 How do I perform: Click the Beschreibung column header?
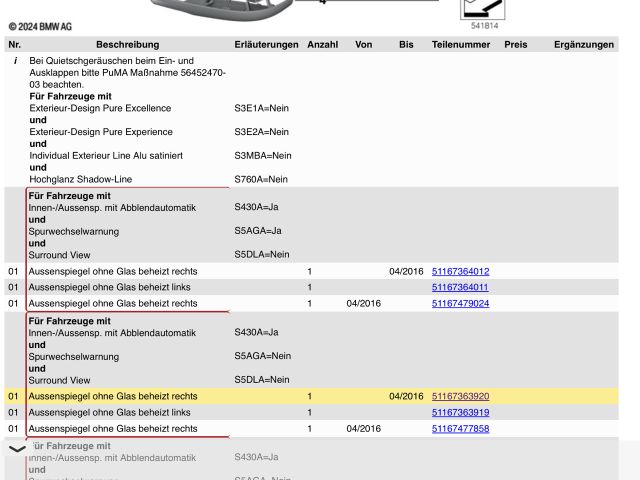click(127, 45)
